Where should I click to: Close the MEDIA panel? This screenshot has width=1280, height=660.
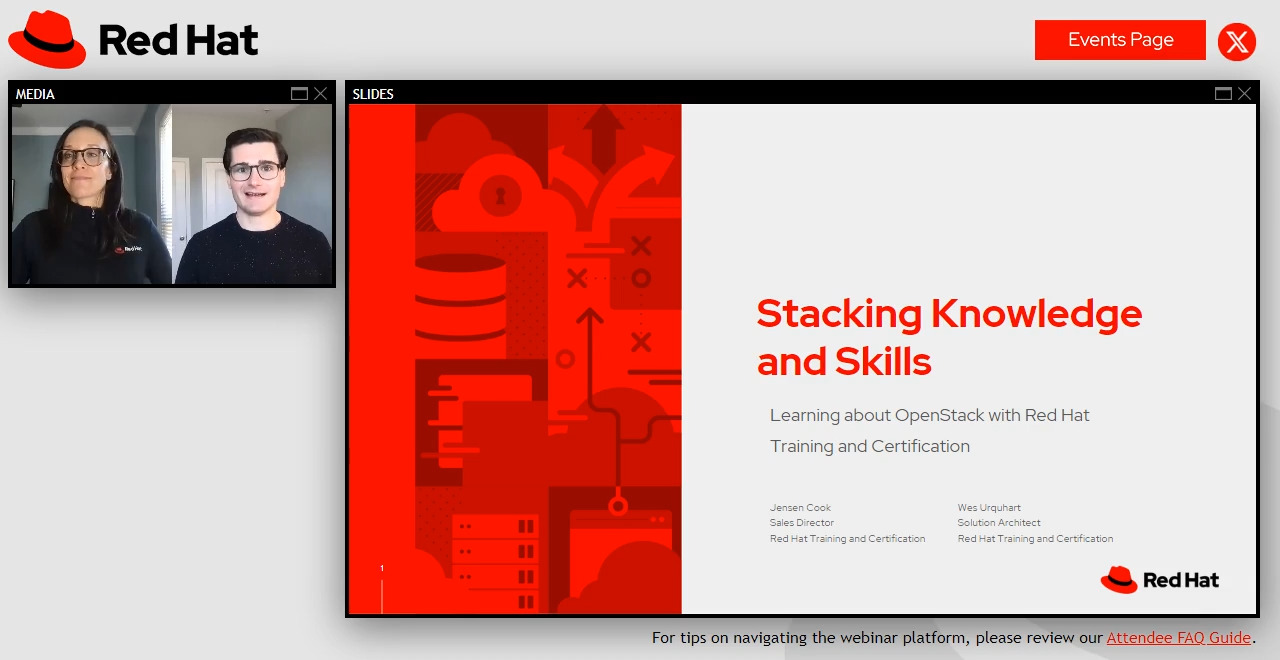pos(320,93)
